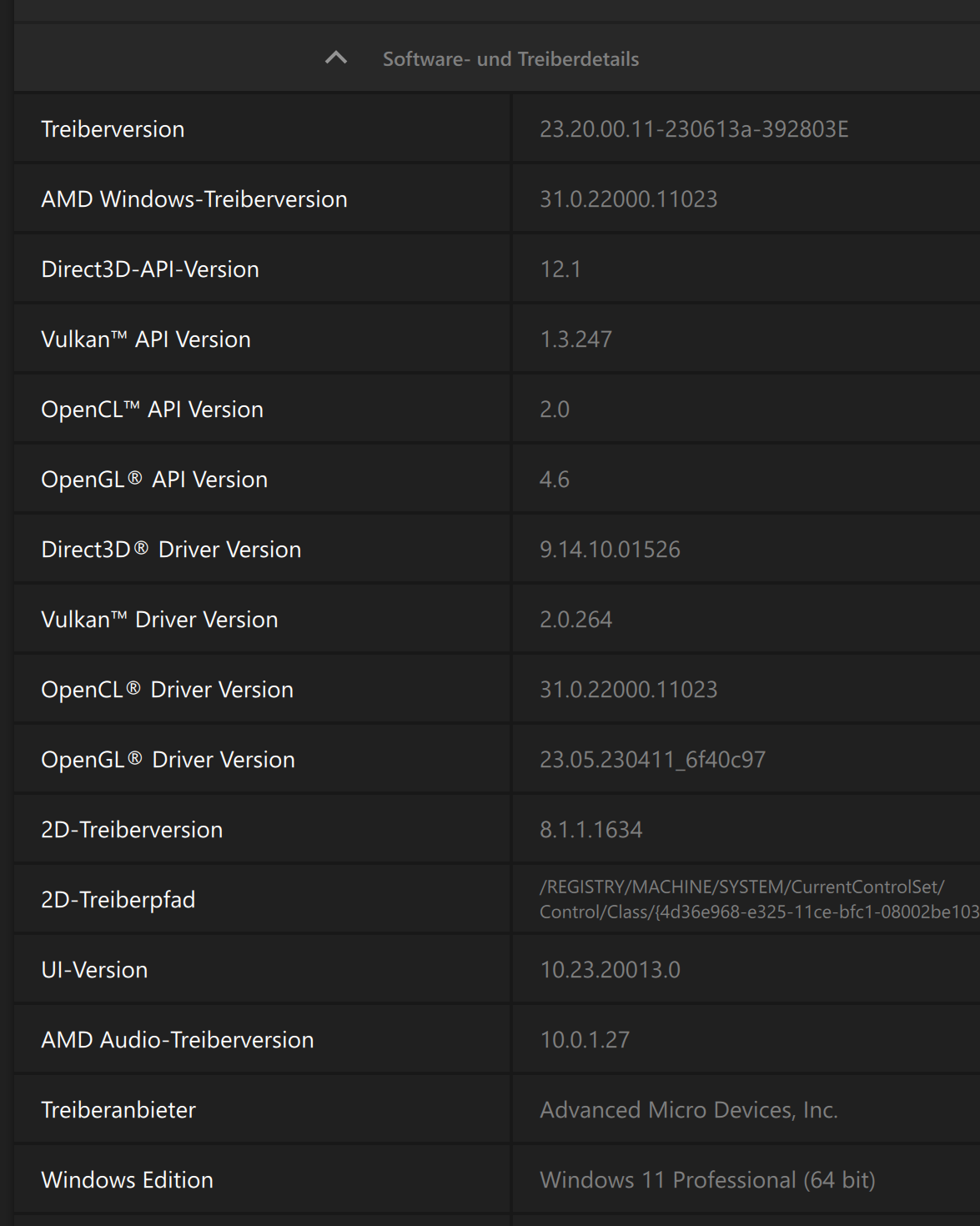Click the Vulkan API Version entry
This screenshot has width=980, height=1226.
coord(147,339)
